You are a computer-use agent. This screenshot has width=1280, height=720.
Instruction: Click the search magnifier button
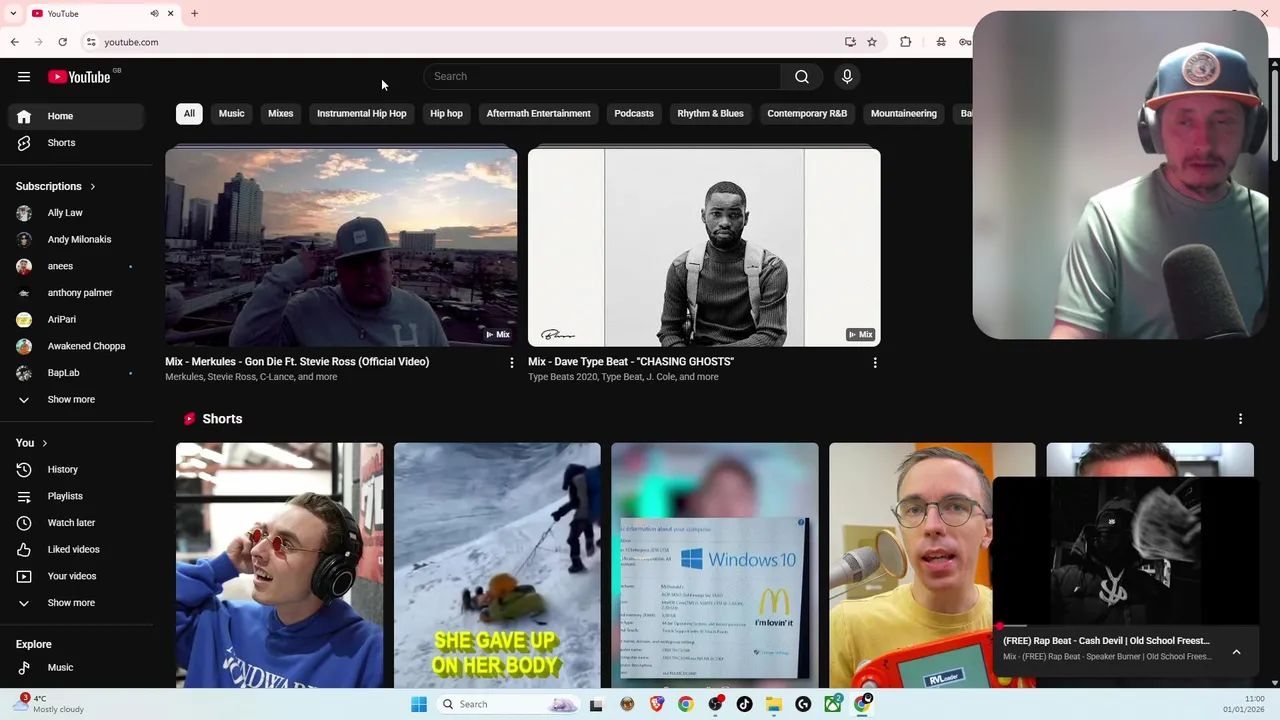click(x=802, y=77)
